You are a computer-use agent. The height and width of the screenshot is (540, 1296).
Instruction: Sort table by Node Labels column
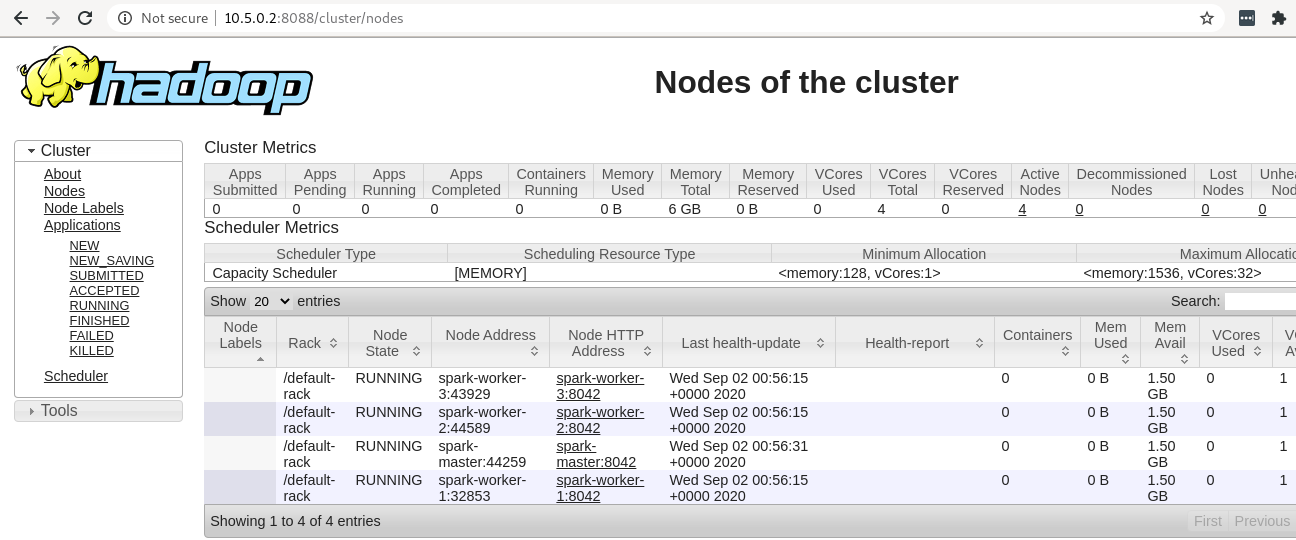point(240,342)
